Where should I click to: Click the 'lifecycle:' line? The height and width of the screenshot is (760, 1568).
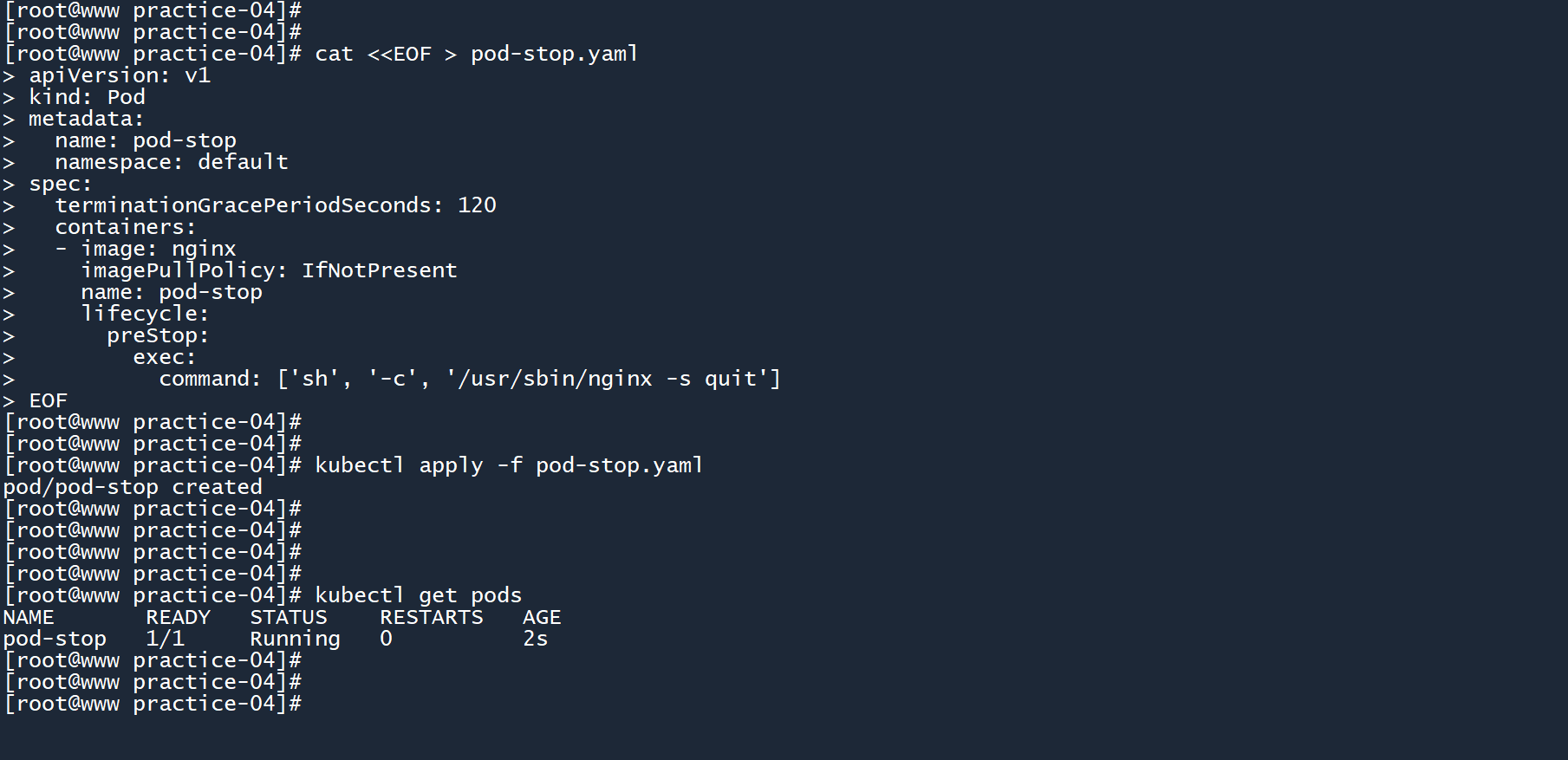point(145,314)
